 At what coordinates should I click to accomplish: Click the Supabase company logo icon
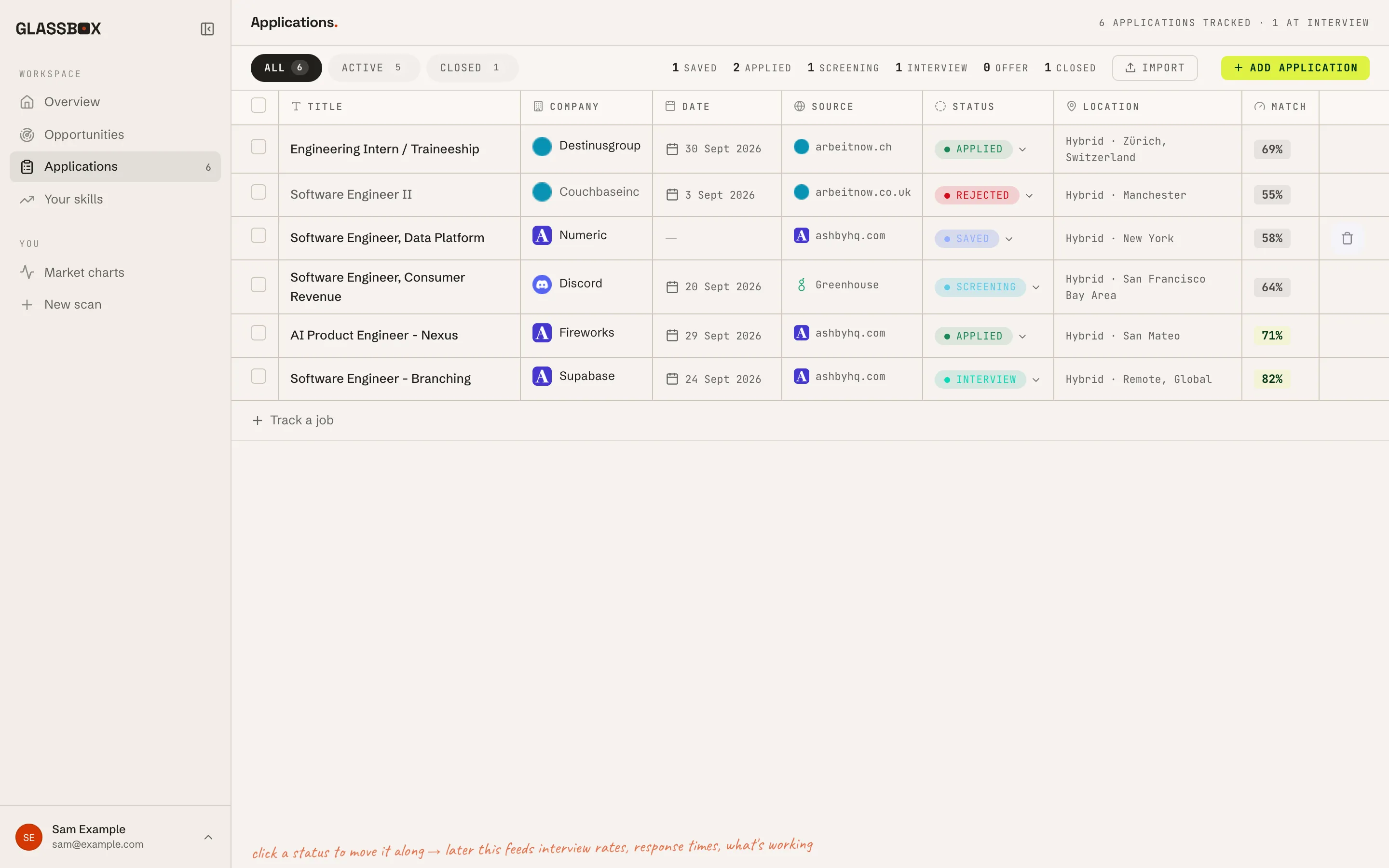[542, 376]
